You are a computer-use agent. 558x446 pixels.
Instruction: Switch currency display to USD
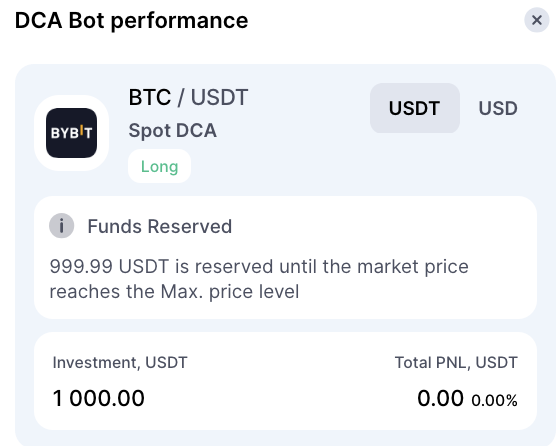point(498,108)
